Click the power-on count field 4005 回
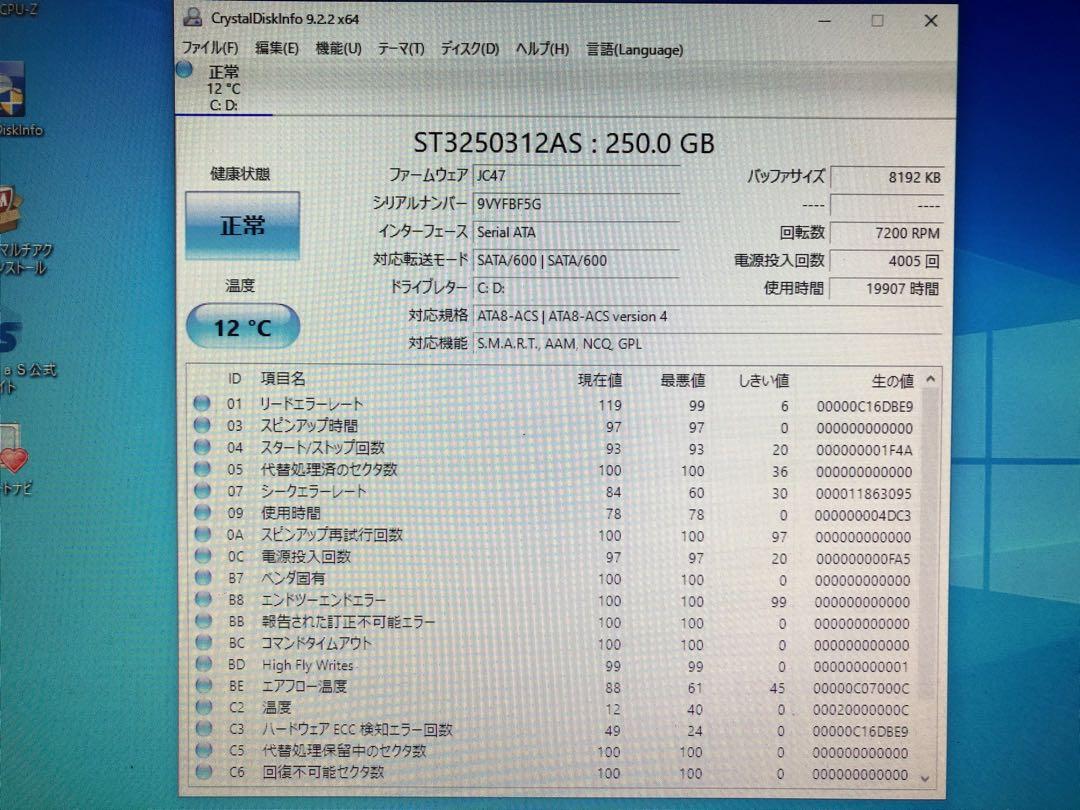 [x=886, y=261]
